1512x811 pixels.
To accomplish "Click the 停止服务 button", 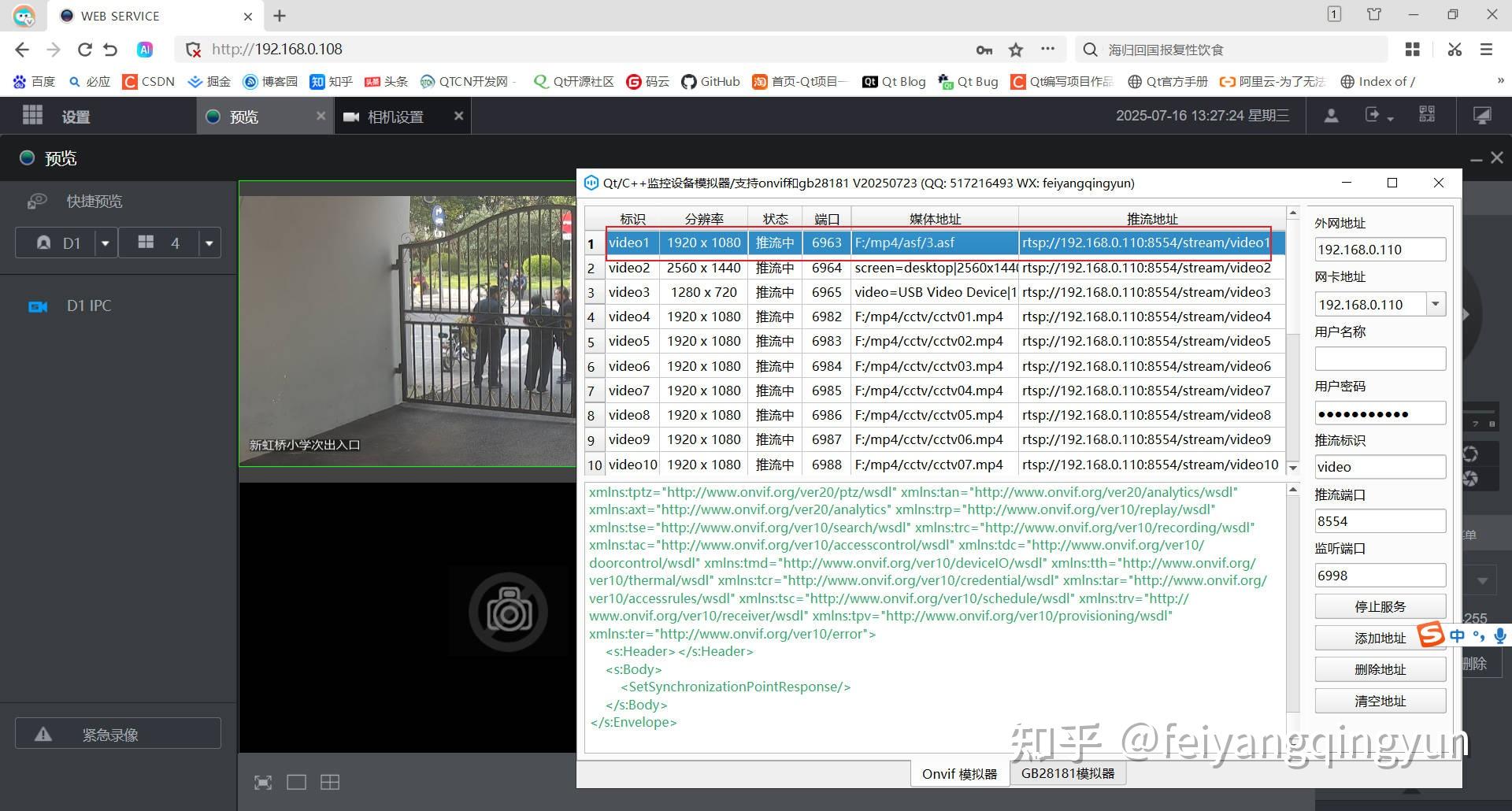I will coord(1380,605).
